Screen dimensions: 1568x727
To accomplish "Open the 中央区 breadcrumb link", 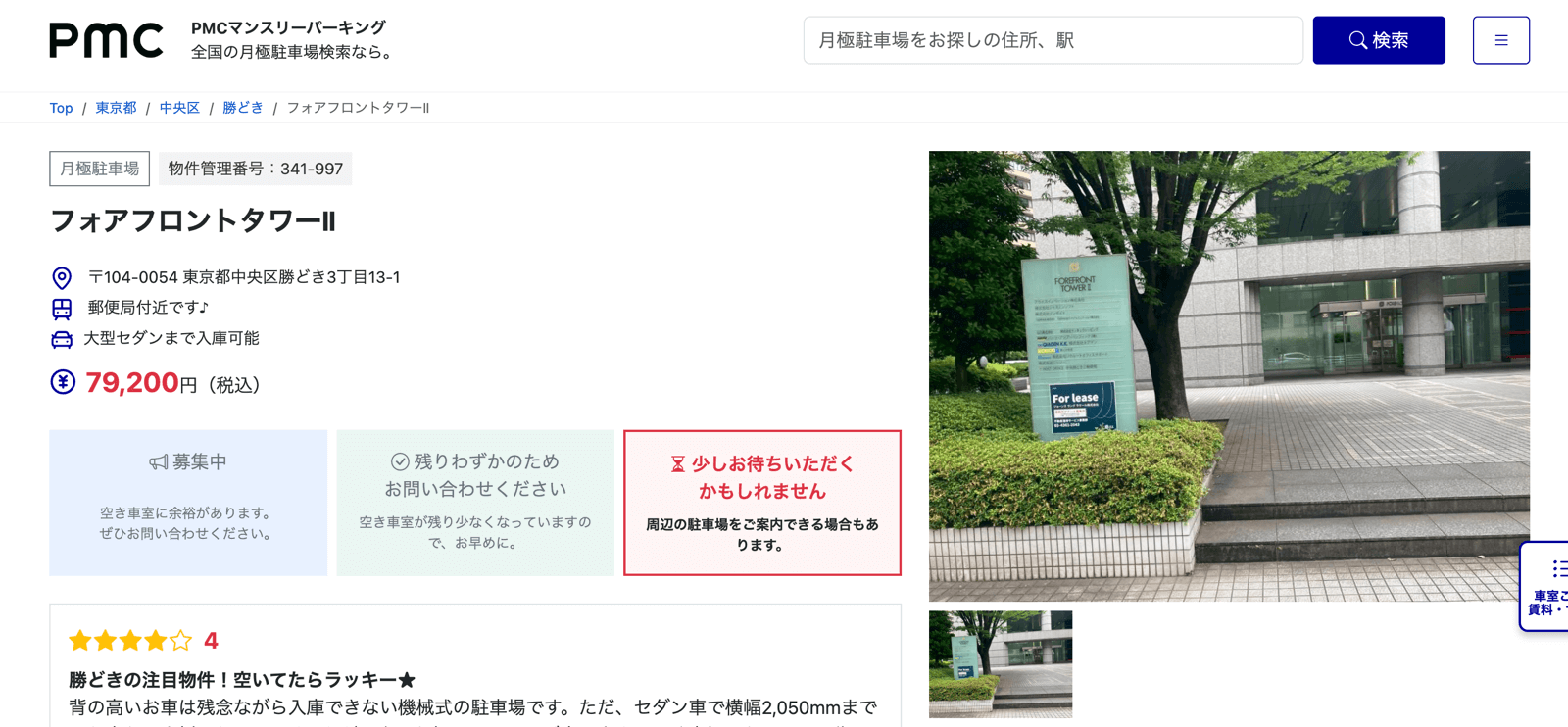I will [x=179, y=108].
